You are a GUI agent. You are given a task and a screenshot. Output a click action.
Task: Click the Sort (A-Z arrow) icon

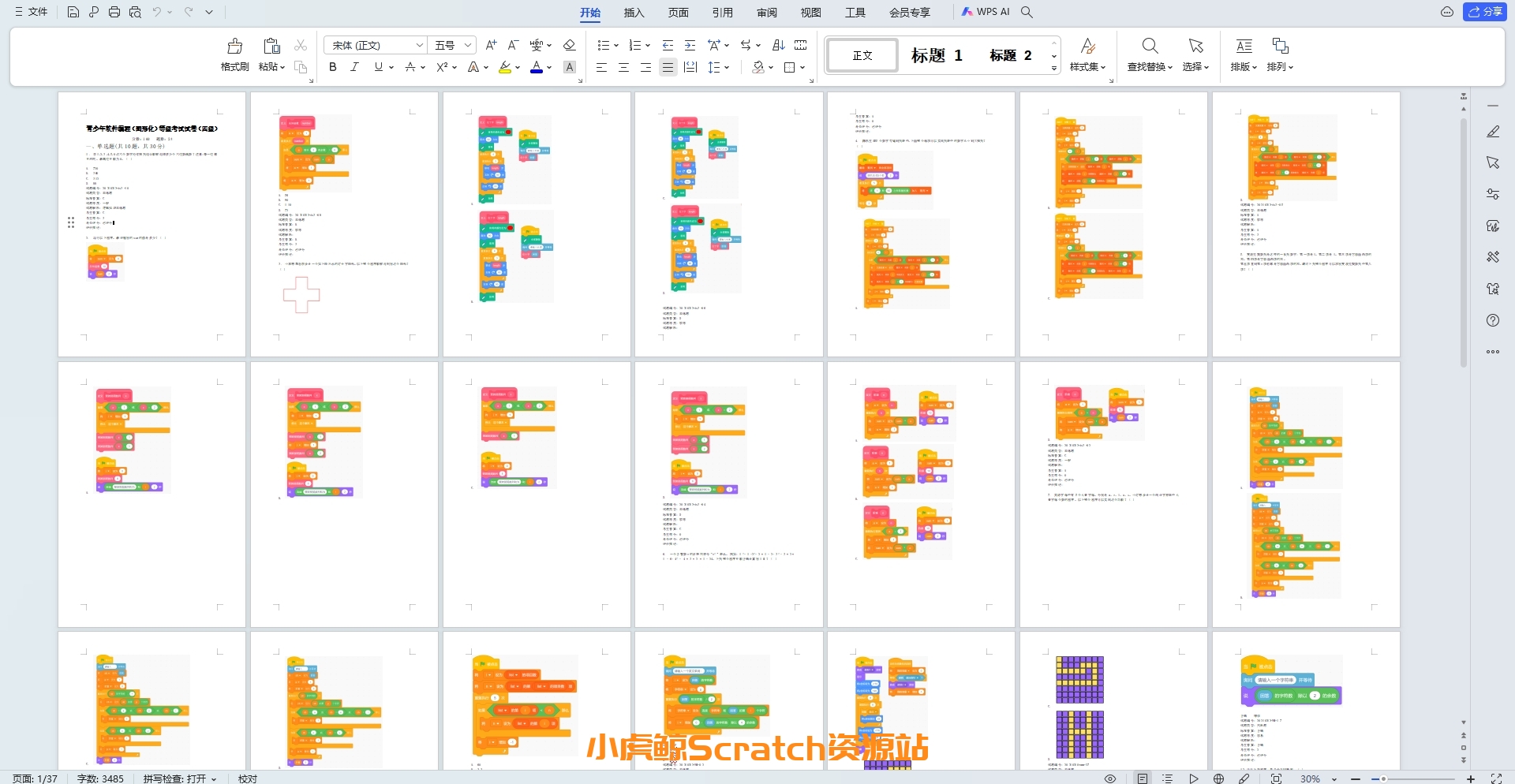coord(778,45)
